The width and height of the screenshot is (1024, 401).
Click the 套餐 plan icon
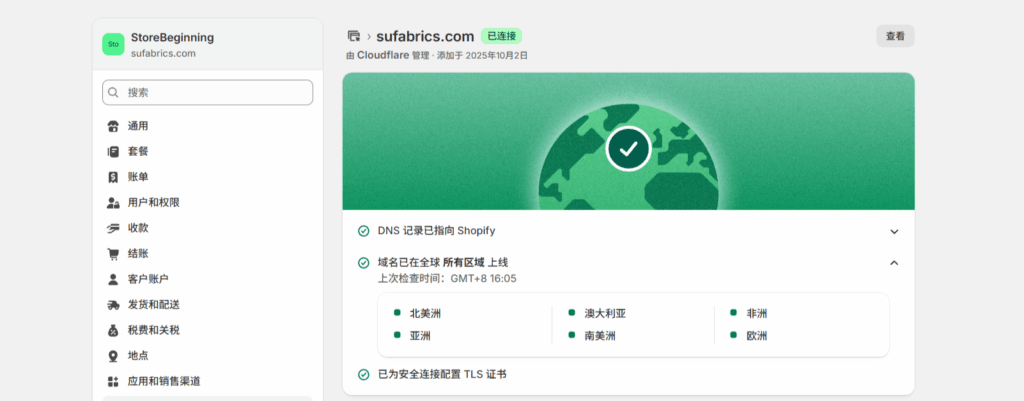[113, 151]
